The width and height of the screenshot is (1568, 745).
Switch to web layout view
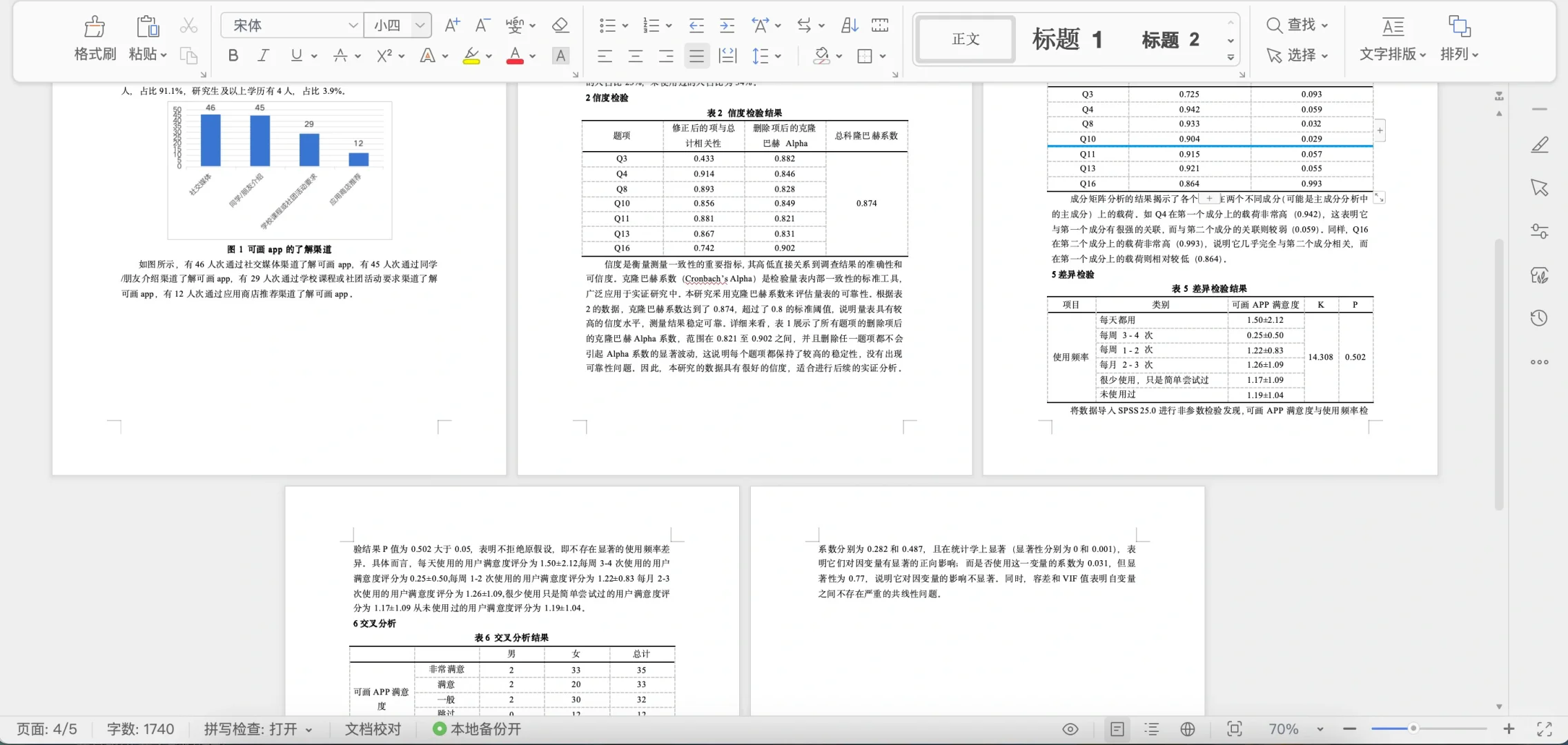click(1187, 729)
